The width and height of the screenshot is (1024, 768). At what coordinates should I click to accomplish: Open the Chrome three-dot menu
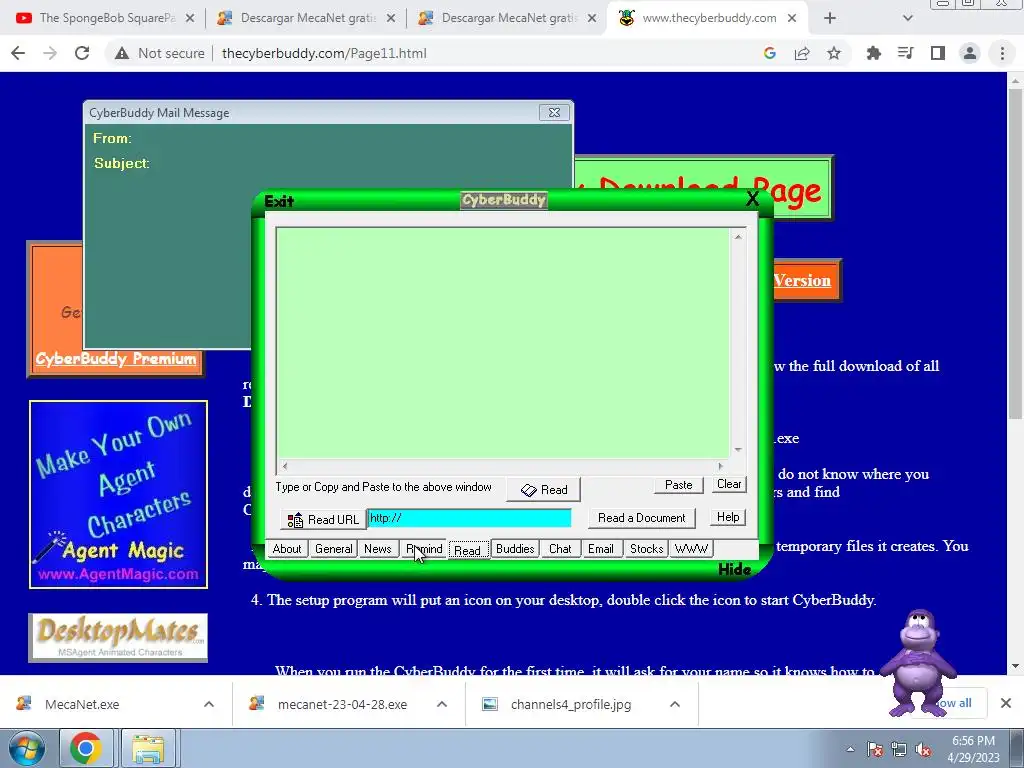click(x=1002, y=53)
